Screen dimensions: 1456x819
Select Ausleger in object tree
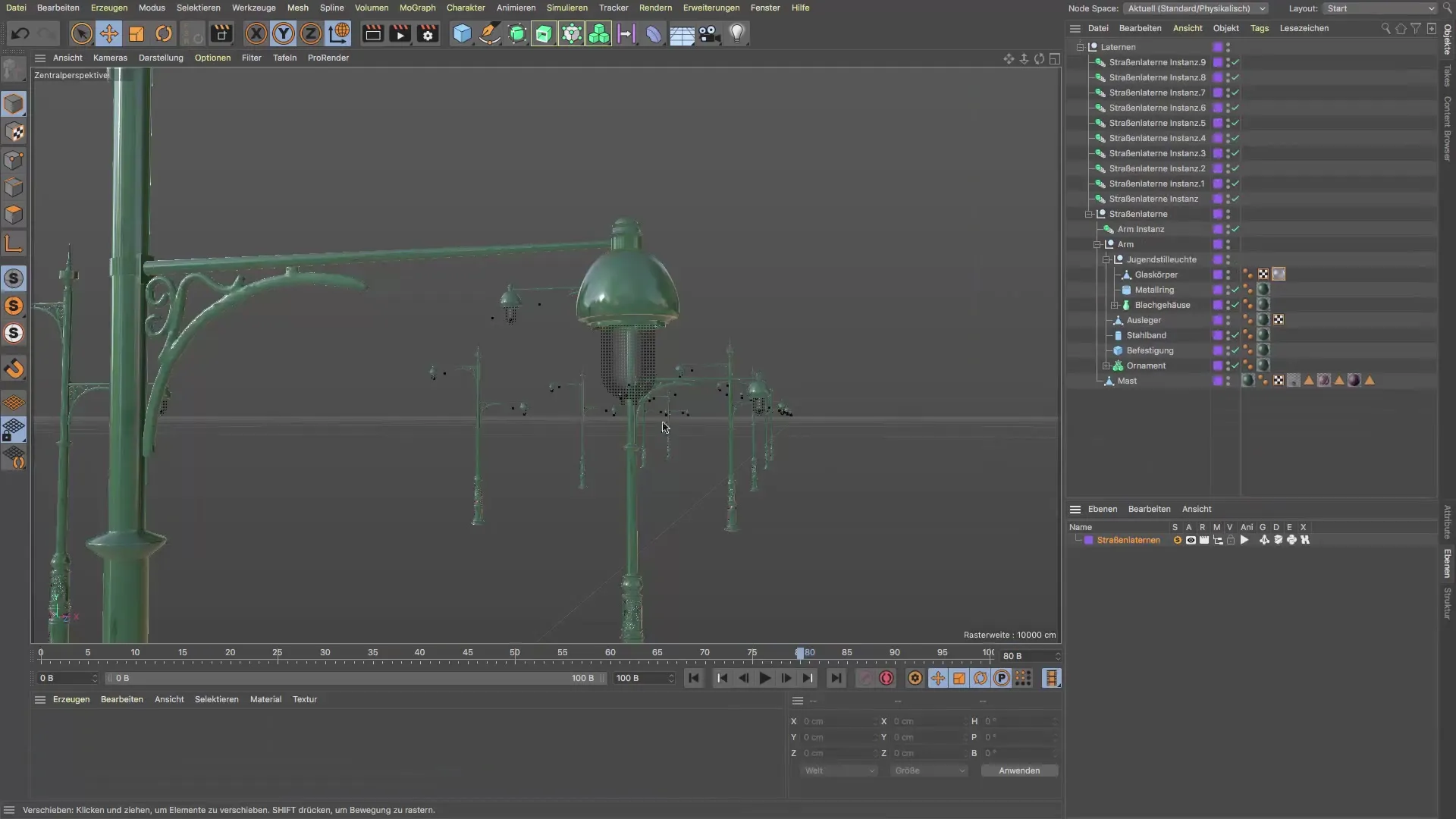pyautogui.click(x=1144, y=320)
